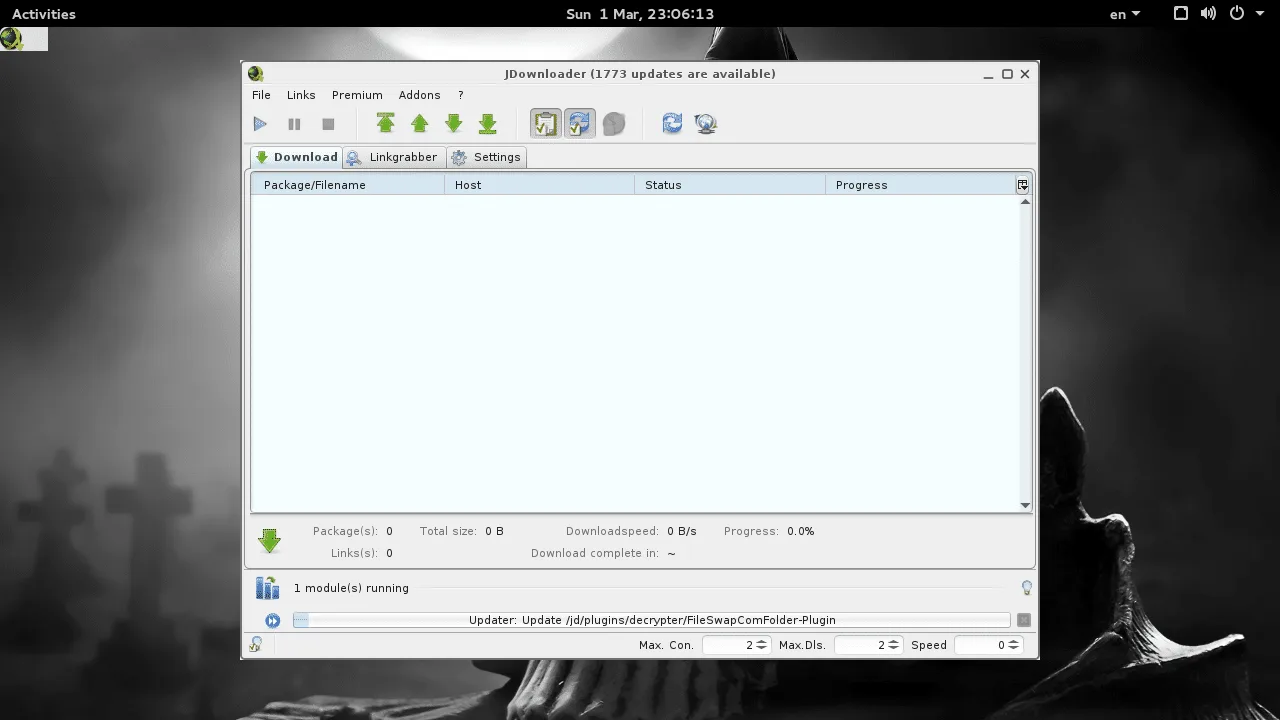Click the 'Downloadspeed:' label
This screenshot has height=720, width=1280.
[x=612, y=531]
